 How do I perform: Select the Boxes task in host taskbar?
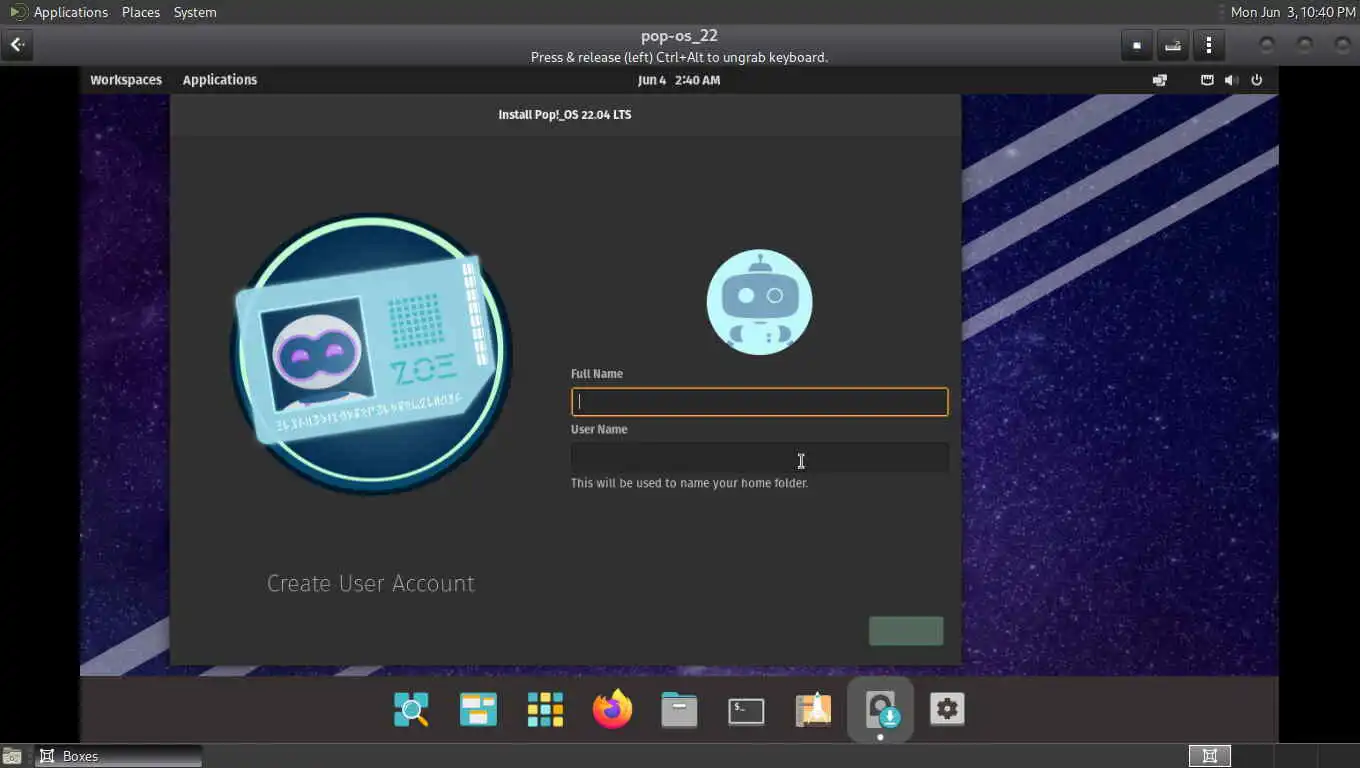coord(119,756)
